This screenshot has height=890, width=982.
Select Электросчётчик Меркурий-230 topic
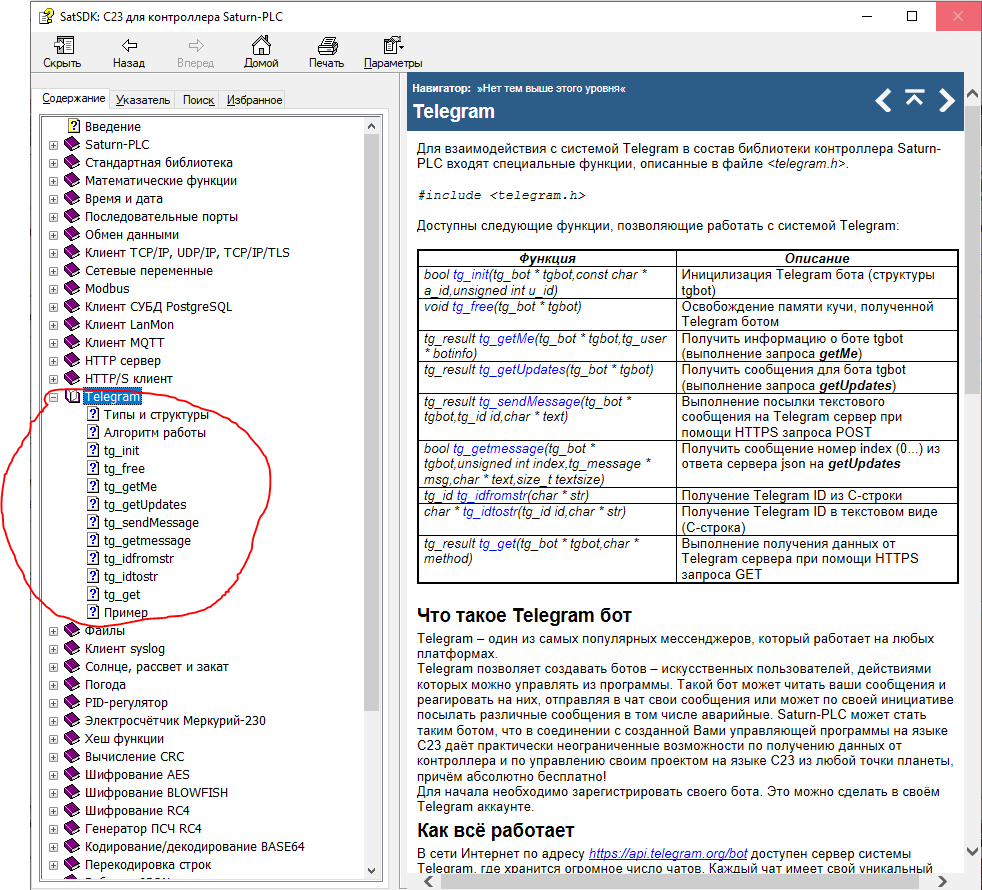pos(175,720)
